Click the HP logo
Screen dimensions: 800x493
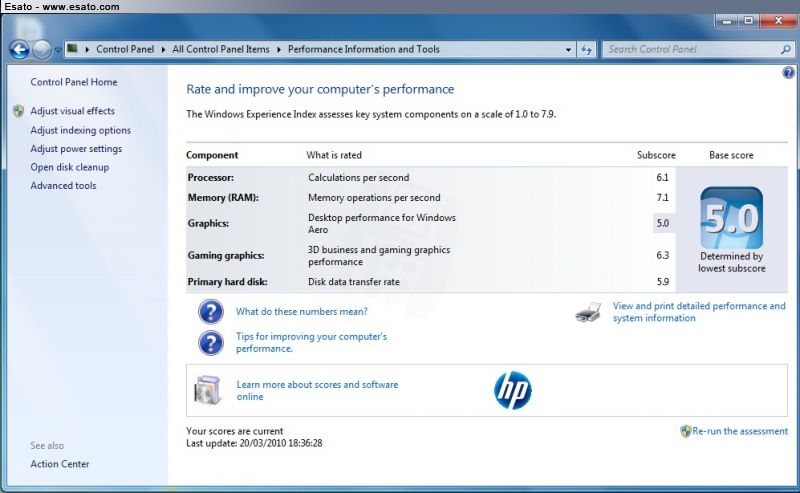point(513,390)
